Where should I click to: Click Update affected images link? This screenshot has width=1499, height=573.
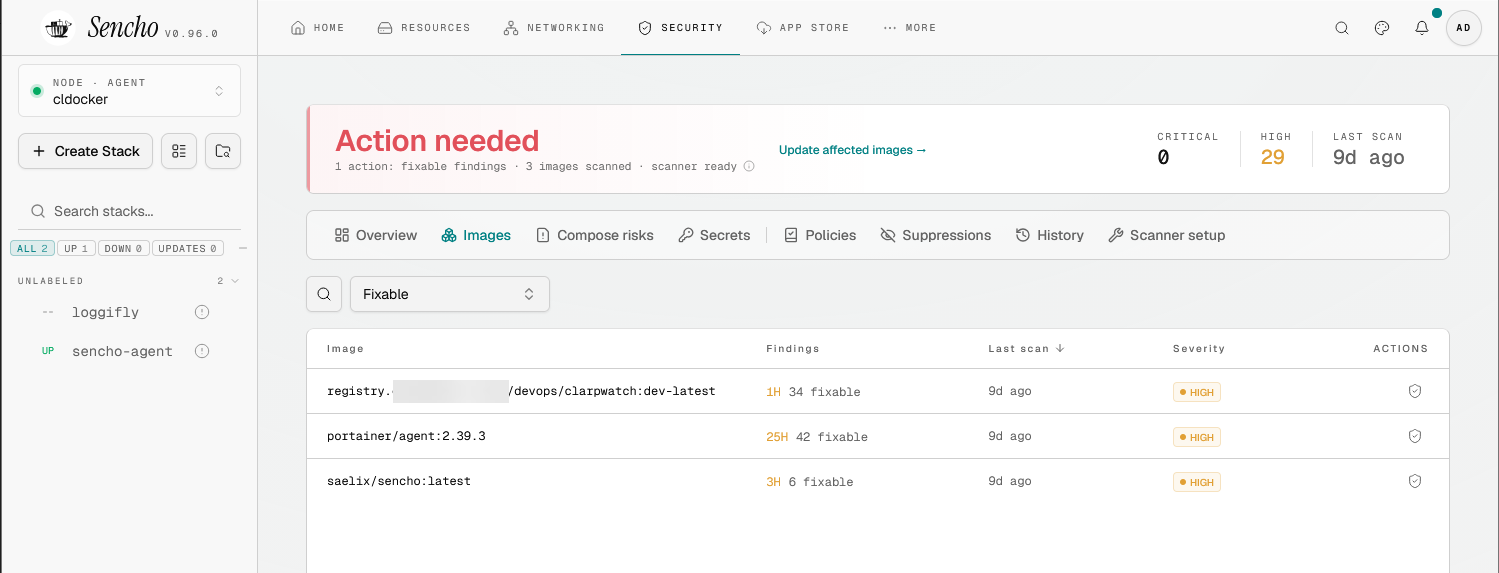click(x=852, y=150)
